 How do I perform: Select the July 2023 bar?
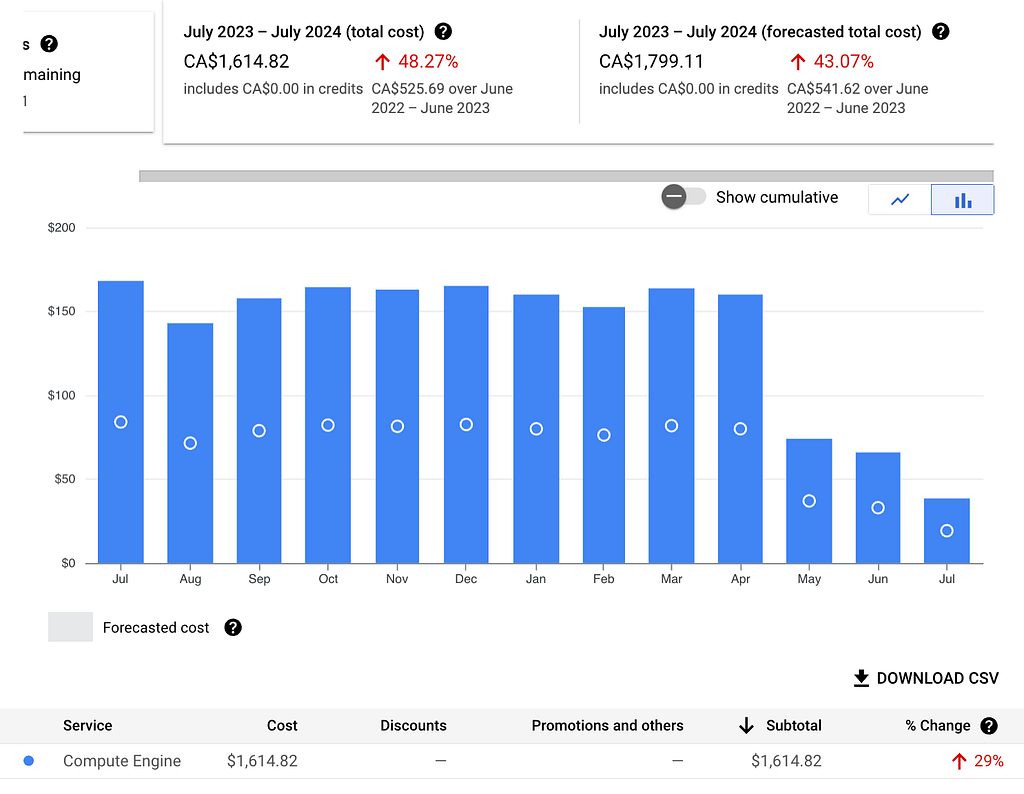(121, 422)
